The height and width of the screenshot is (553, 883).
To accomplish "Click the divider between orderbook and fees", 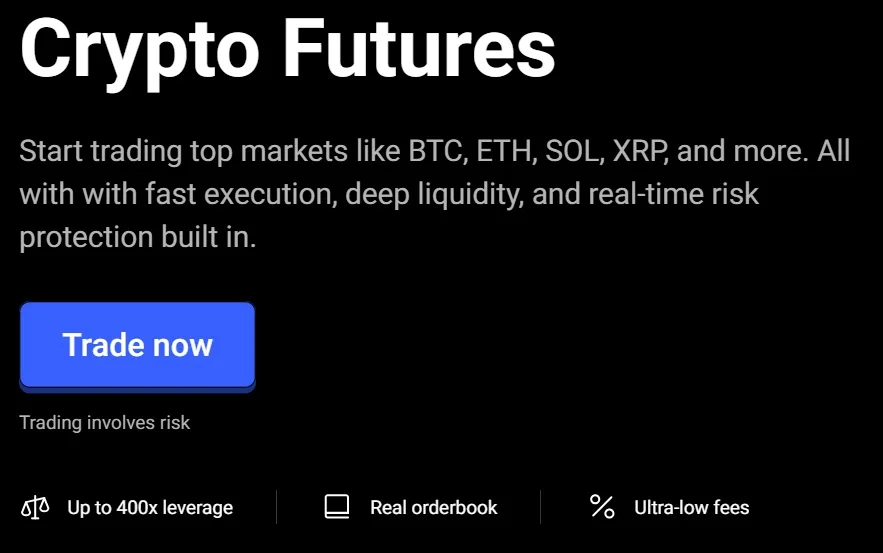I will pos(541,507).
